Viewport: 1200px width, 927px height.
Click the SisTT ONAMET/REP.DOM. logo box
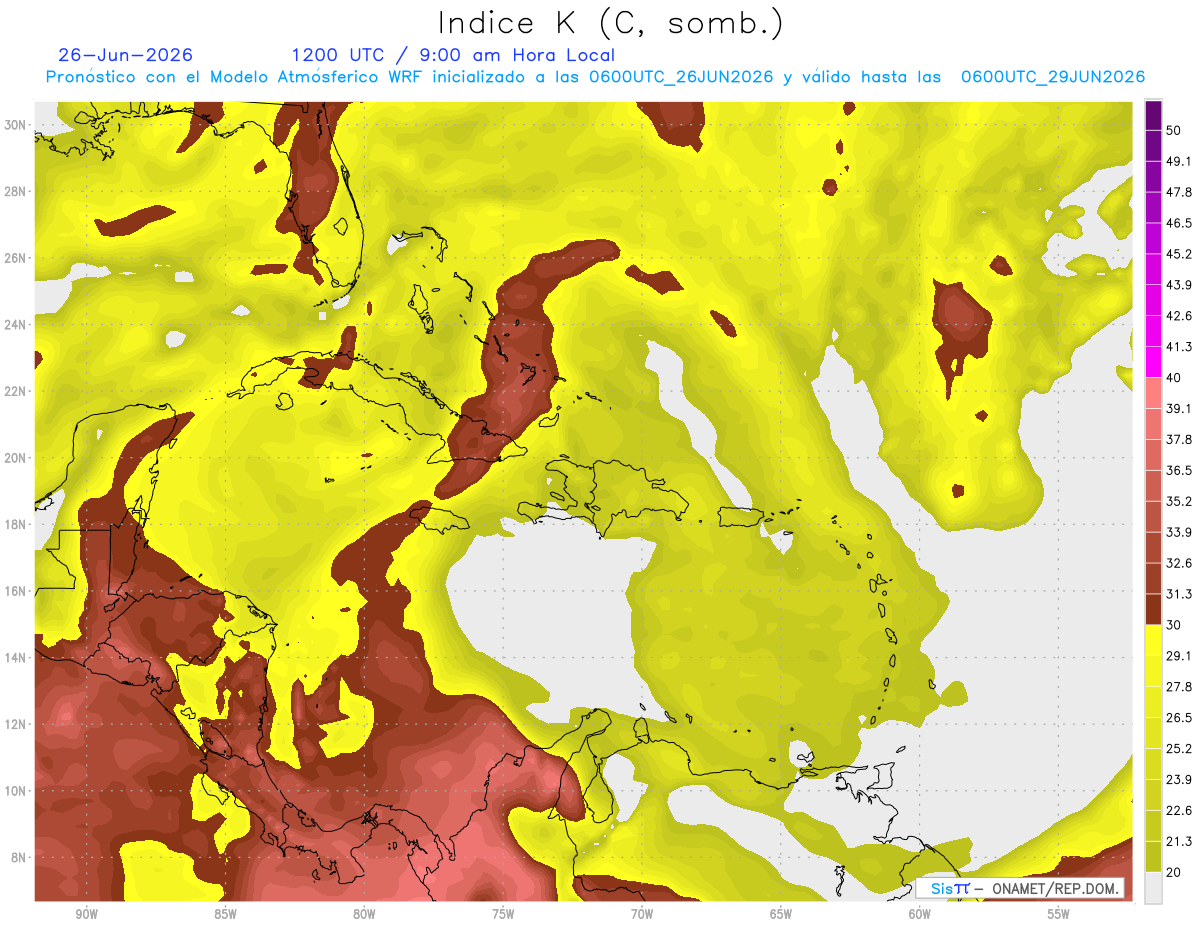coord(1019,888)
